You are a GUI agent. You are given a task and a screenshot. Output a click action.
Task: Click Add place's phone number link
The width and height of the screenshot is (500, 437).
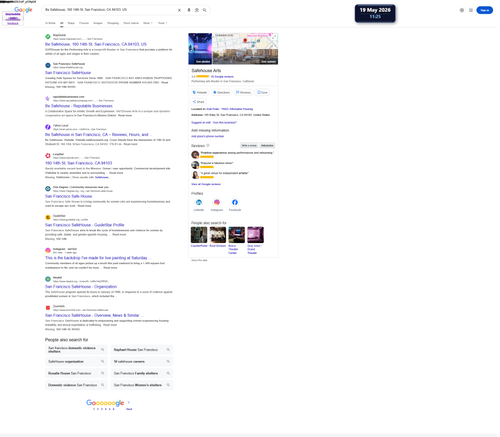[207, 136]
